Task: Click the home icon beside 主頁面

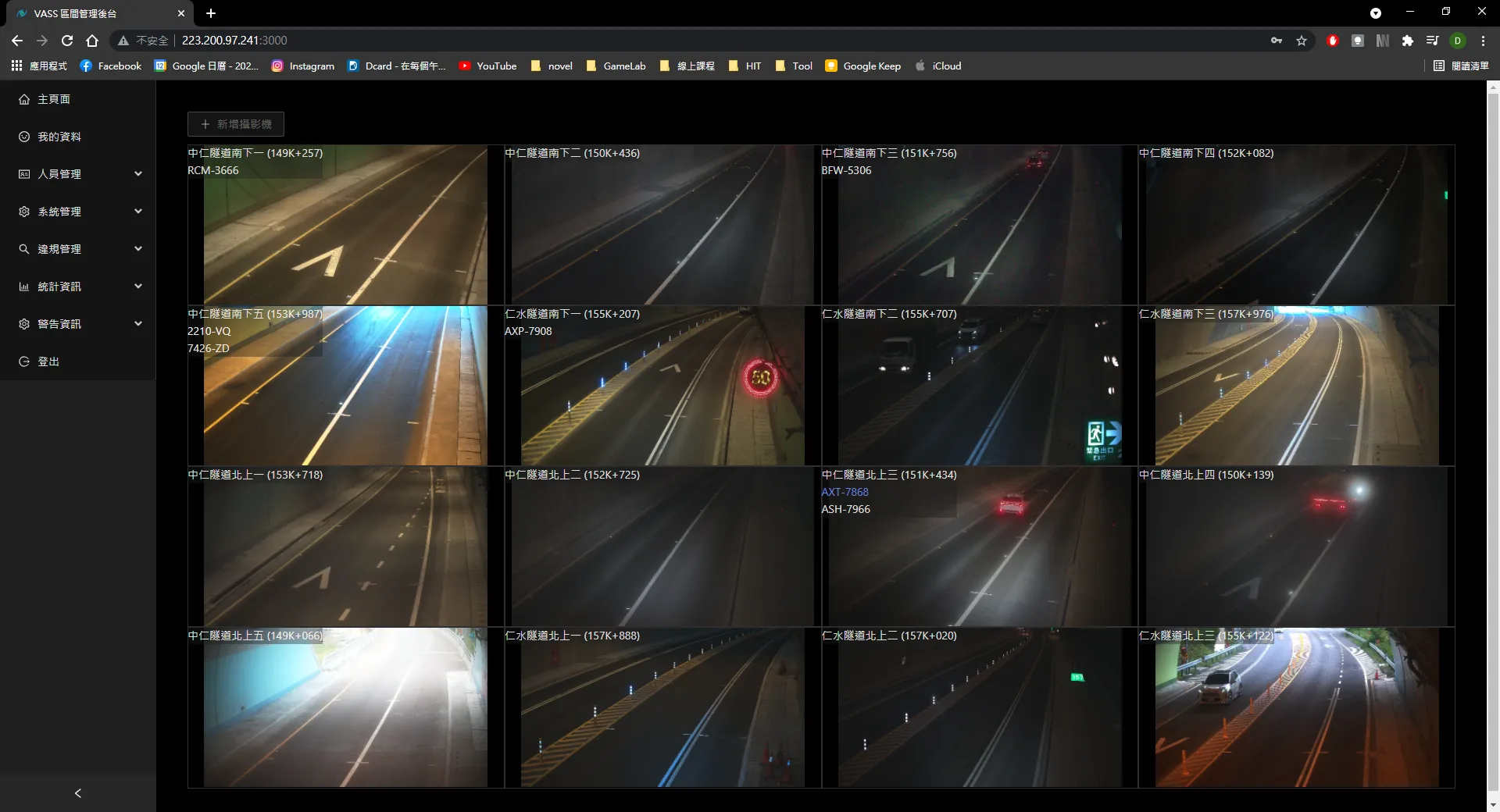Action: tap(24, 99)
